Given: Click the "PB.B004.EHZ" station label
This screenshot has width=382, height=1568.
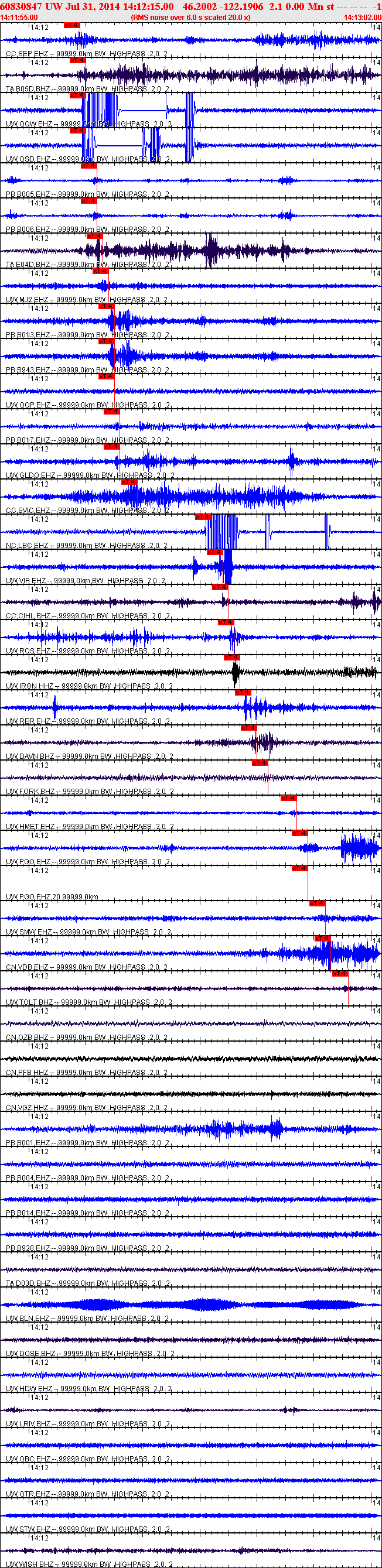Looking at the screenshot, I should (28, 1178).
